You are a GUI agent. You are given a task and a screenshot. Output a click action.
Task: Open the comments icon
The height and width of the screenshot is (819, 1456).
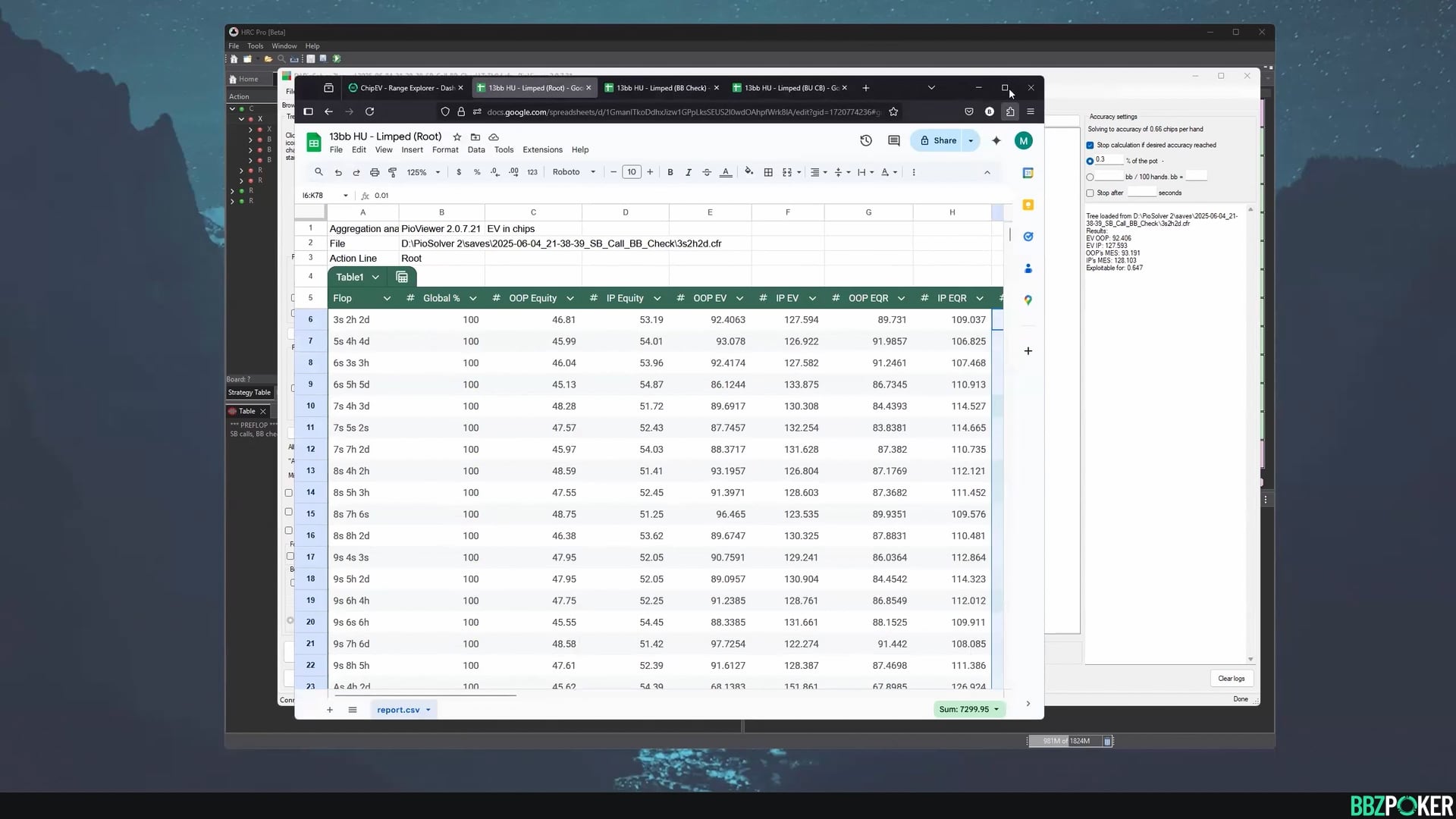tap(894, 140)
